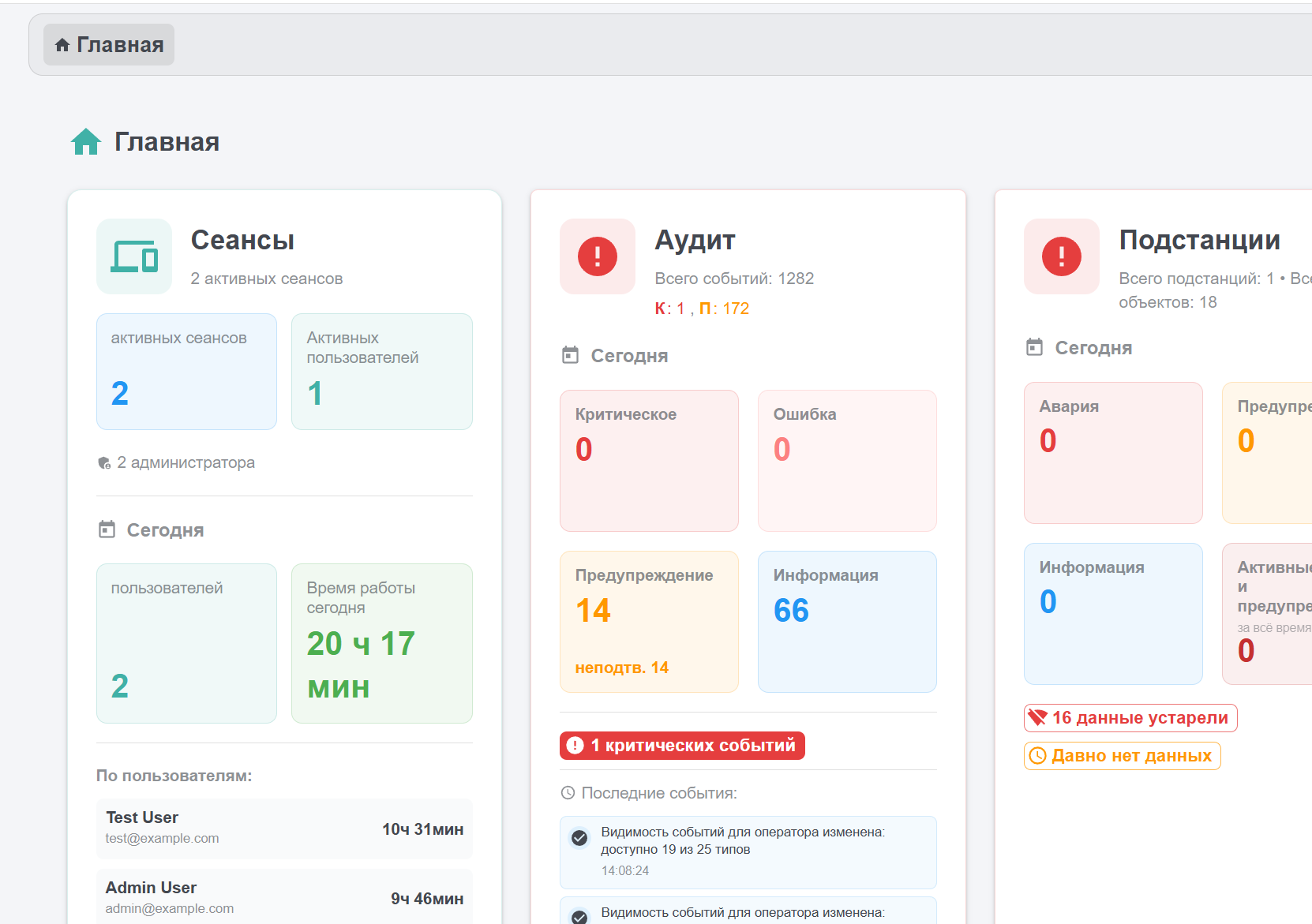The width and height of the screenshot is (1312, 924).
Task: Click the 'Подстанции' card title
Action: click(x=1200, y=240)
